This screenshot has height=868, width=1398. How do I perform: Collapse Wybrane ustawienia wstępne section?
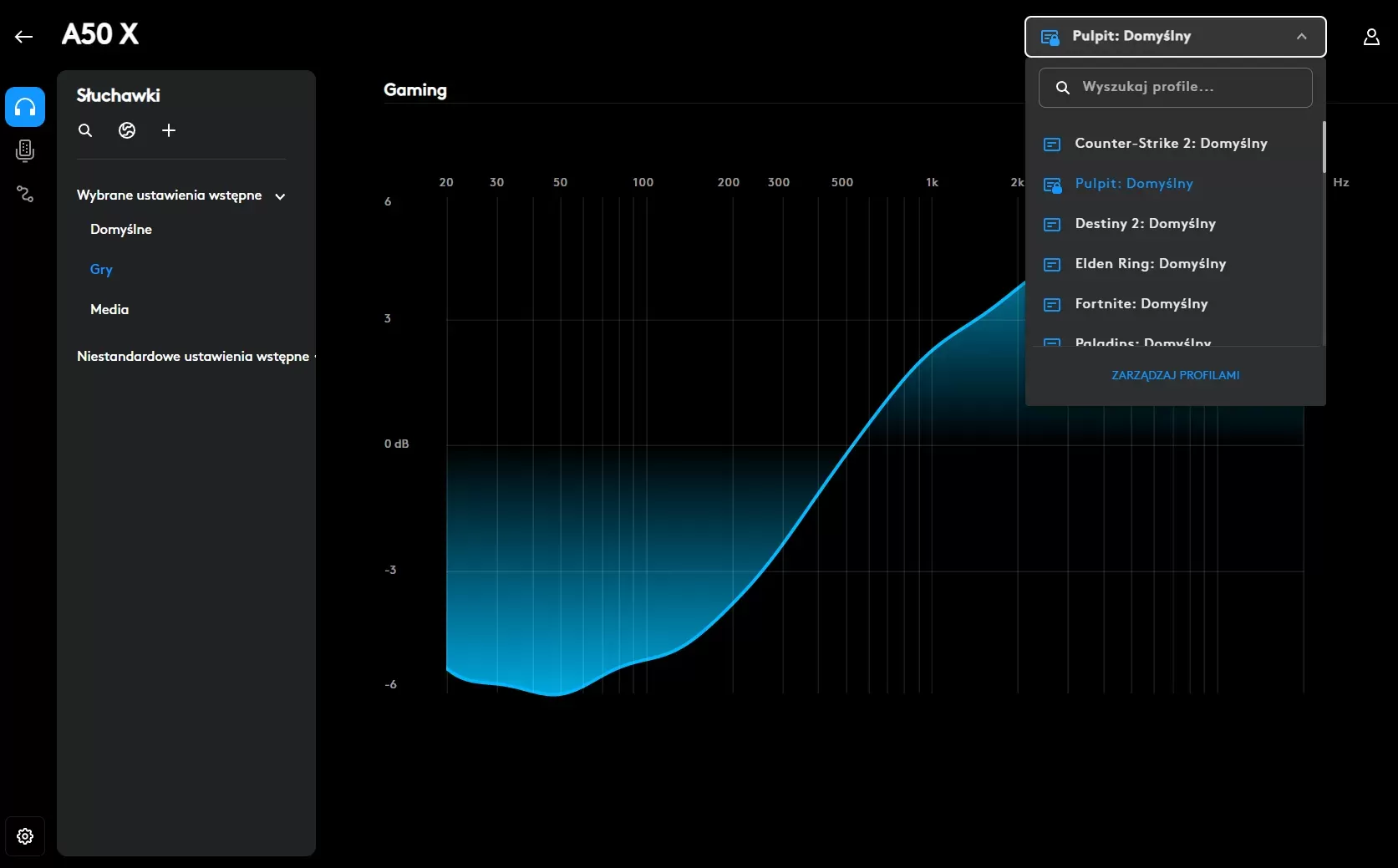(280, 196)
